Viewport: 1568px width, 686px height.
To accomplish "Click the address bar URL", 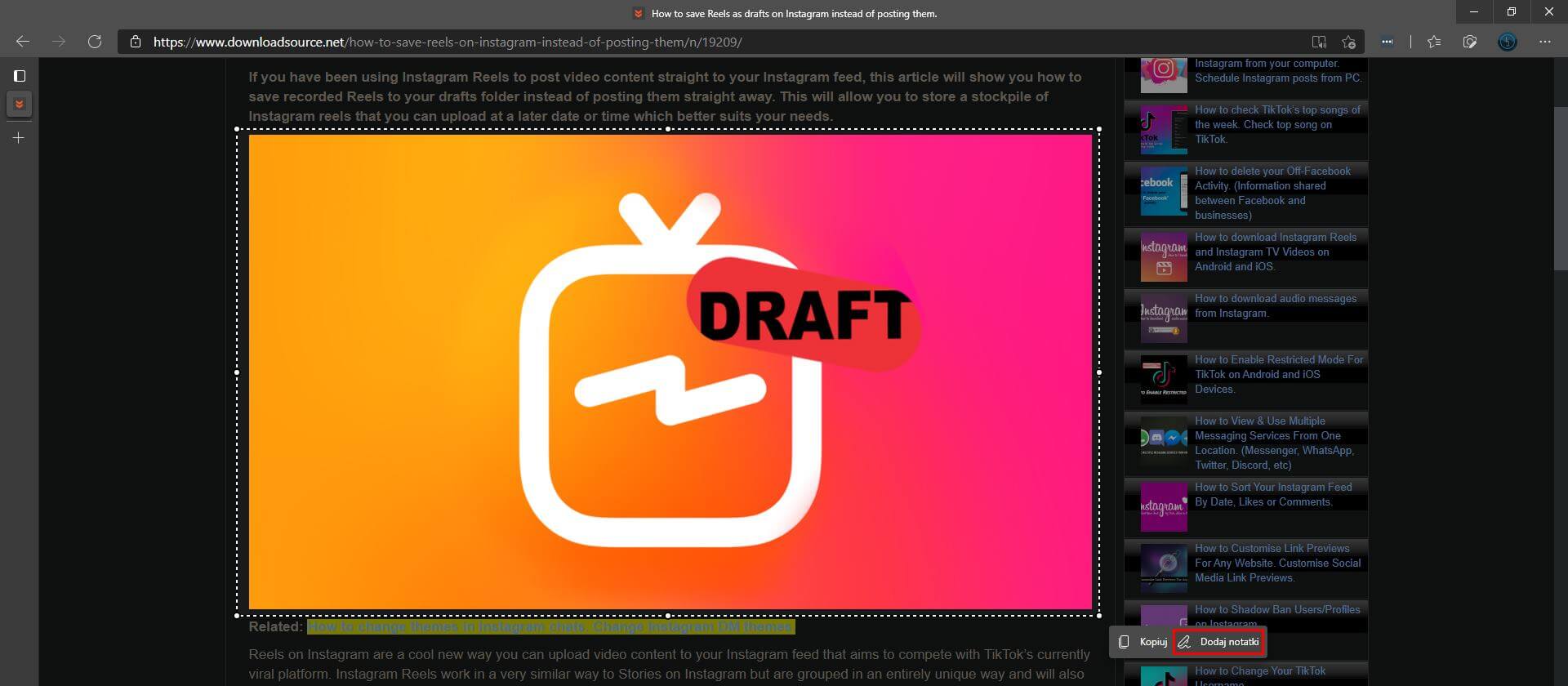I will [448, 42].
